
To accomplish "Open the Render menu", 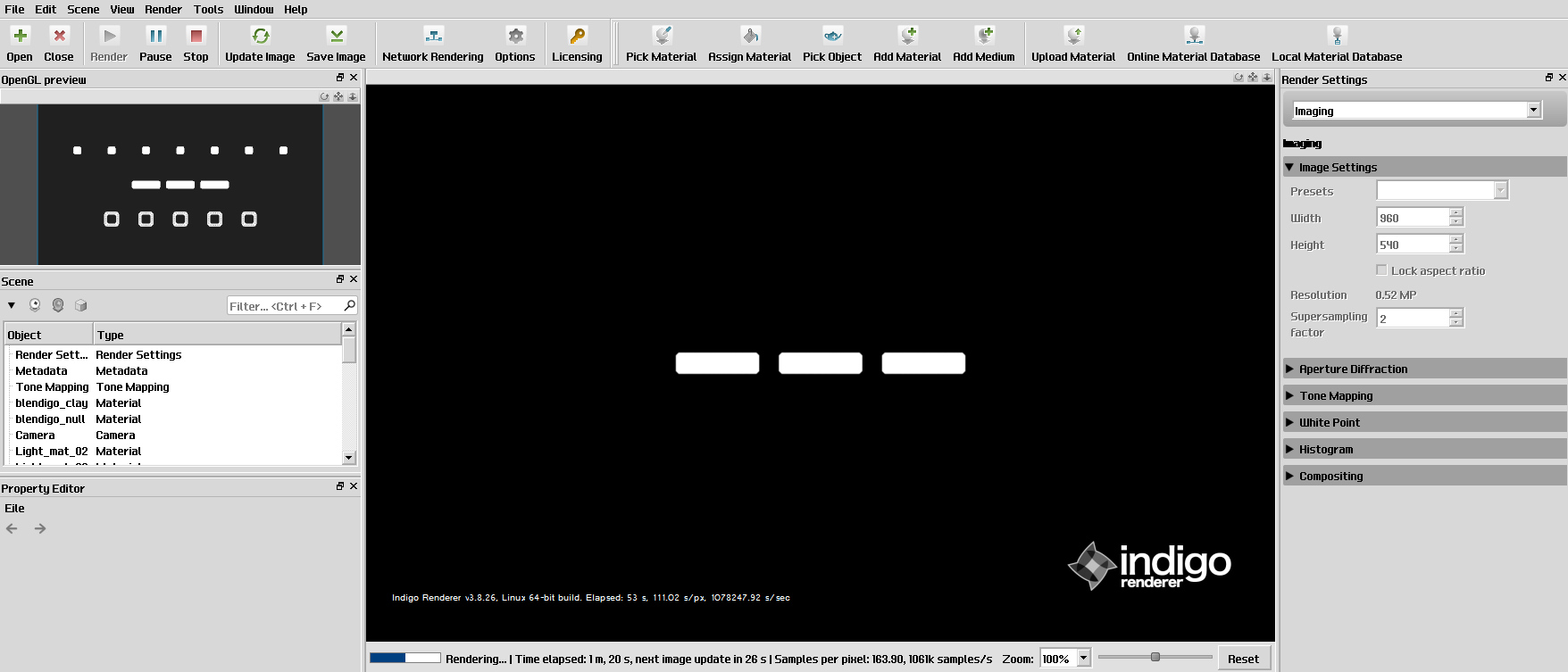I will pos(163,9).
